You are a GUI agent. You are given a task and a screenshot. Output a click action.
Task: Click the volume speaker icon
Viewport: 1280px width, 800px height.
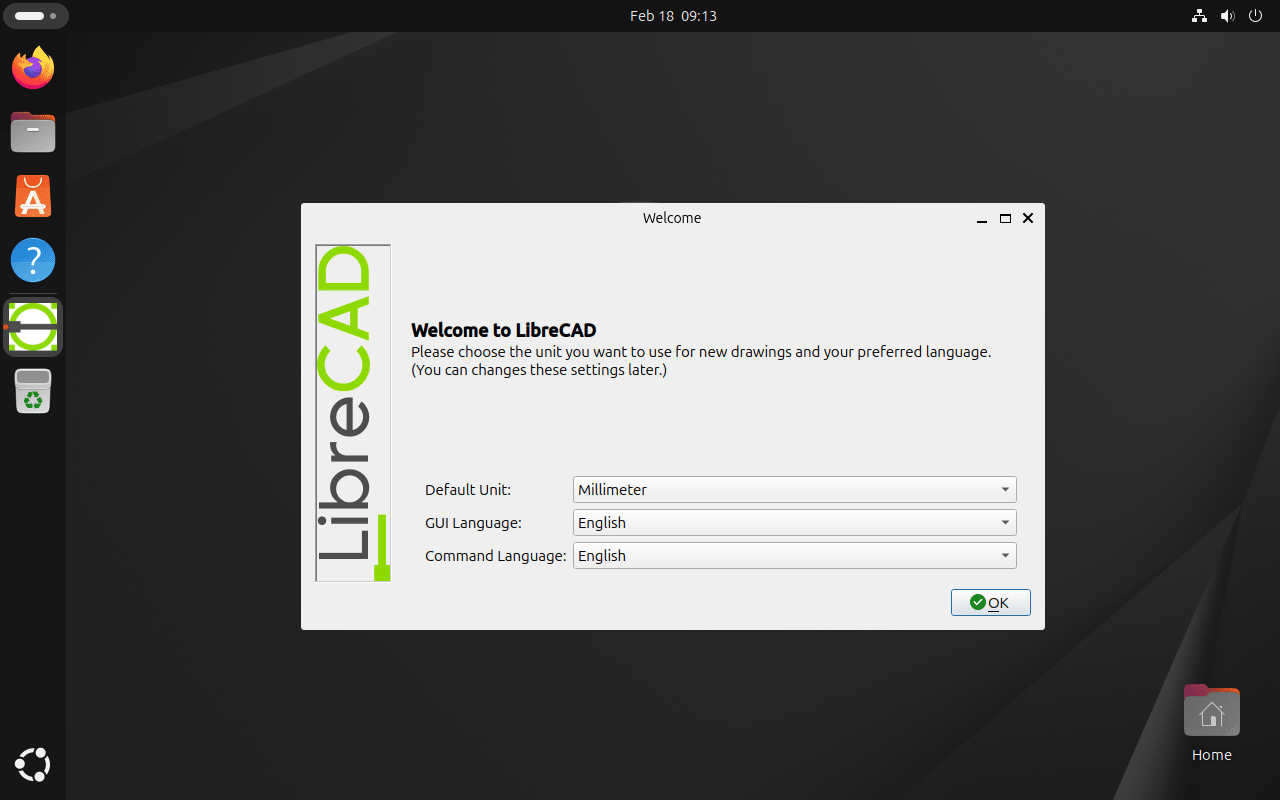pos(1228,16)
